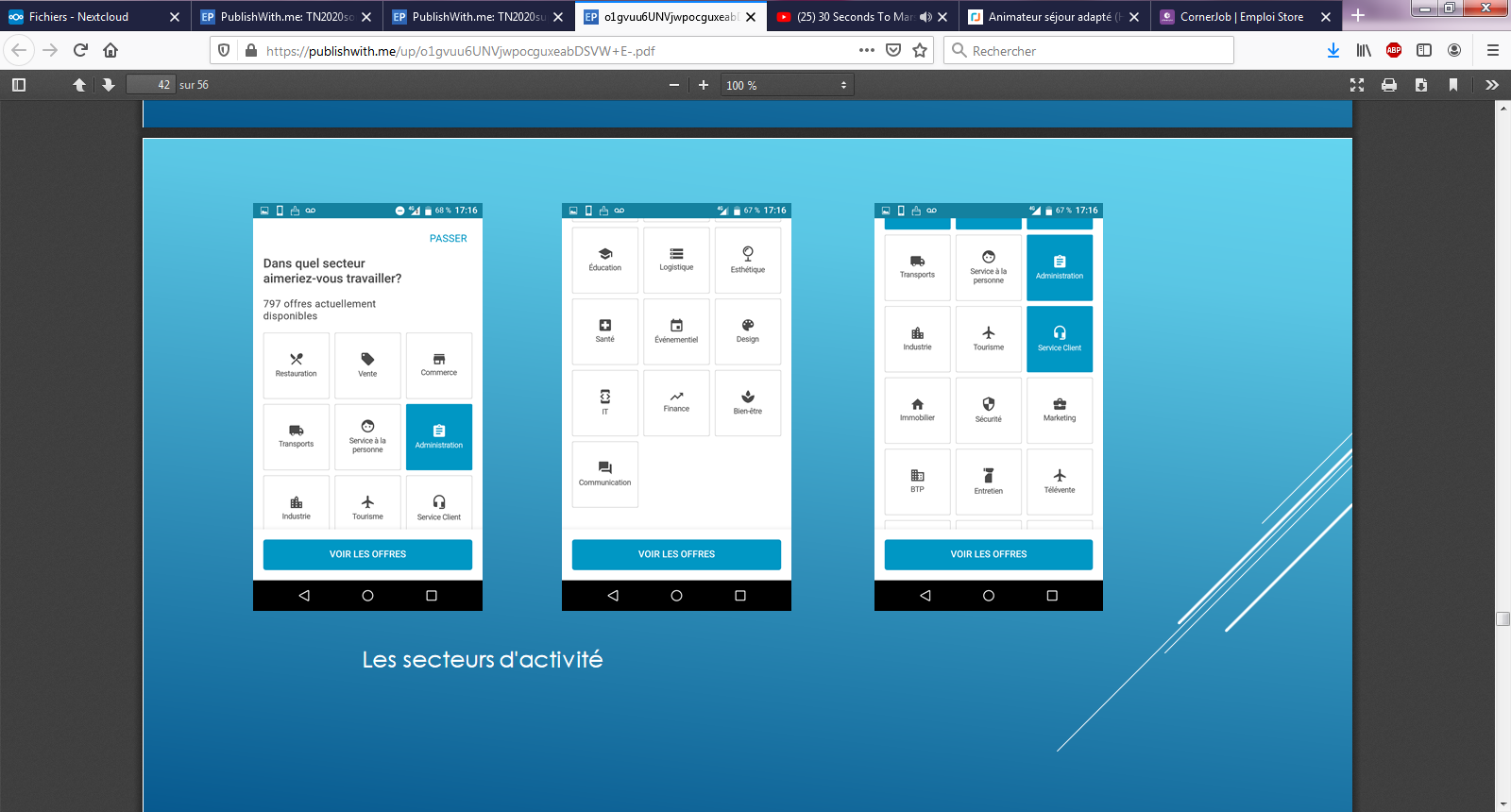This screenshot has width=1511, height=812.
Task: Toggle the PDF sidebar panel
Action: point(18,85)
